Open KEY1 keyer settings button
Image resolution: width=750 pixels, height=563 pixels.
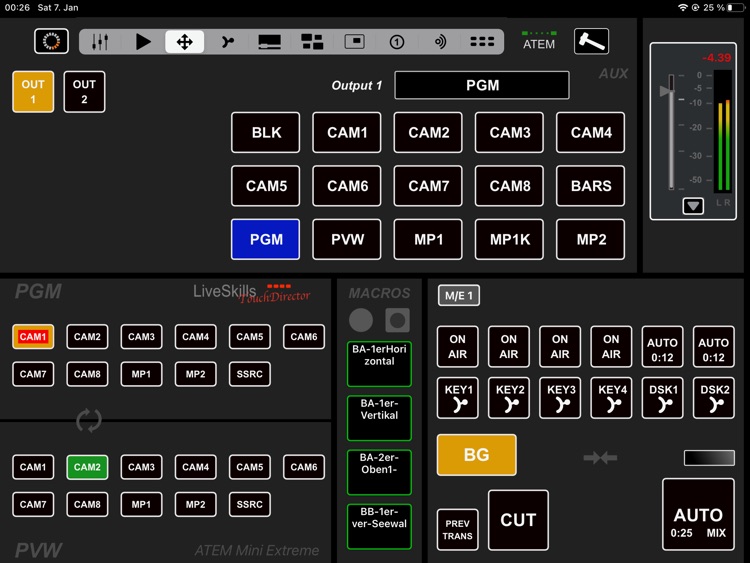click(x=458, y=398)
